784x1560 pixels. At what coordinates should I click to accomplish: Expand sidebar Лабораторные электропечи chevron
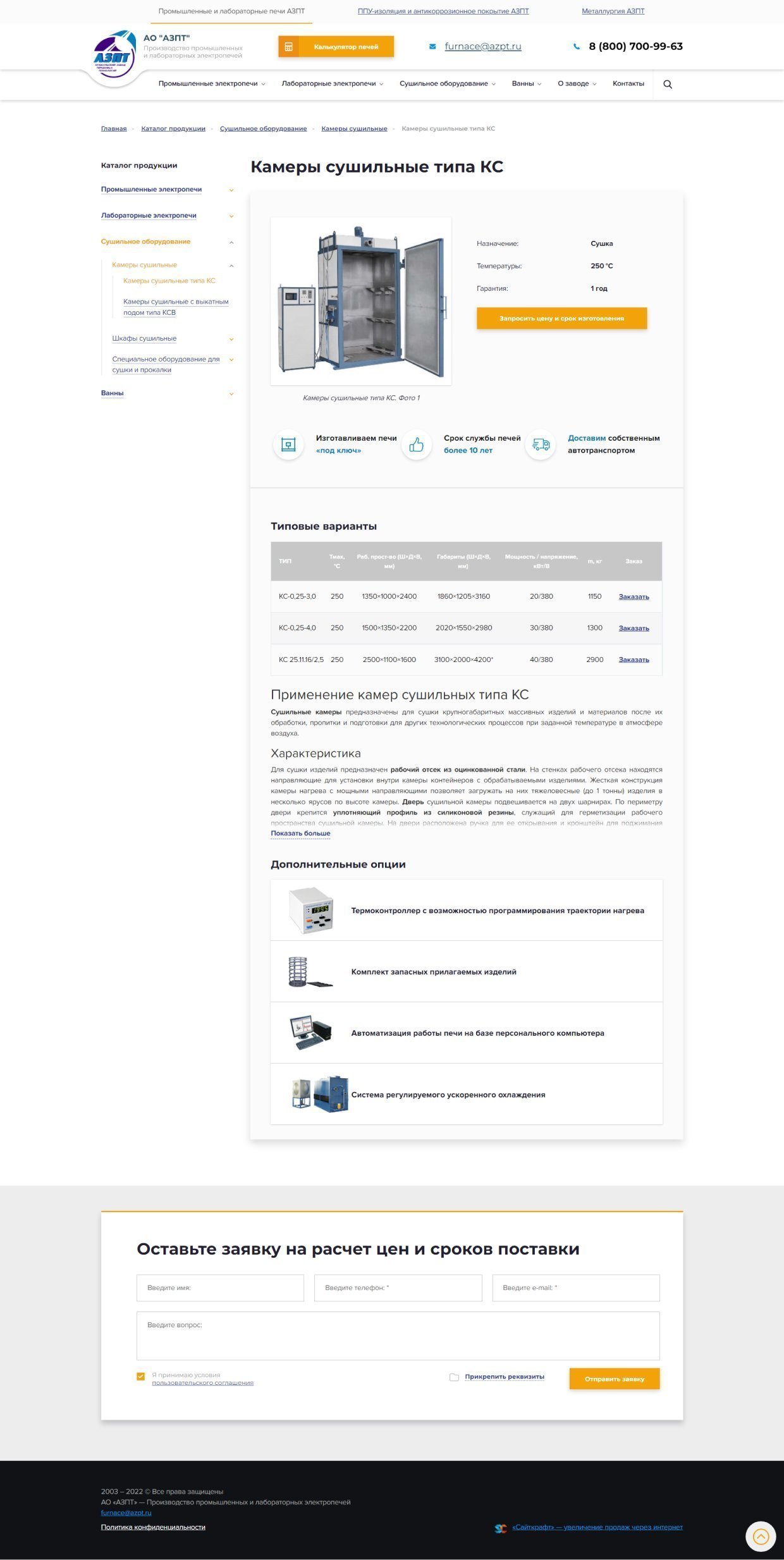pyautogui.click(x=231, y=216)
